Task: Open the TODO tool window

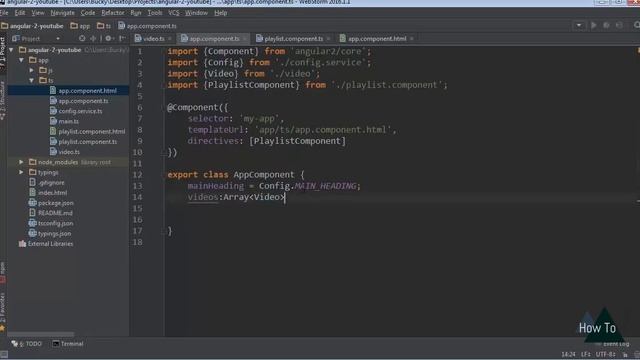Action: coord(27,344)
